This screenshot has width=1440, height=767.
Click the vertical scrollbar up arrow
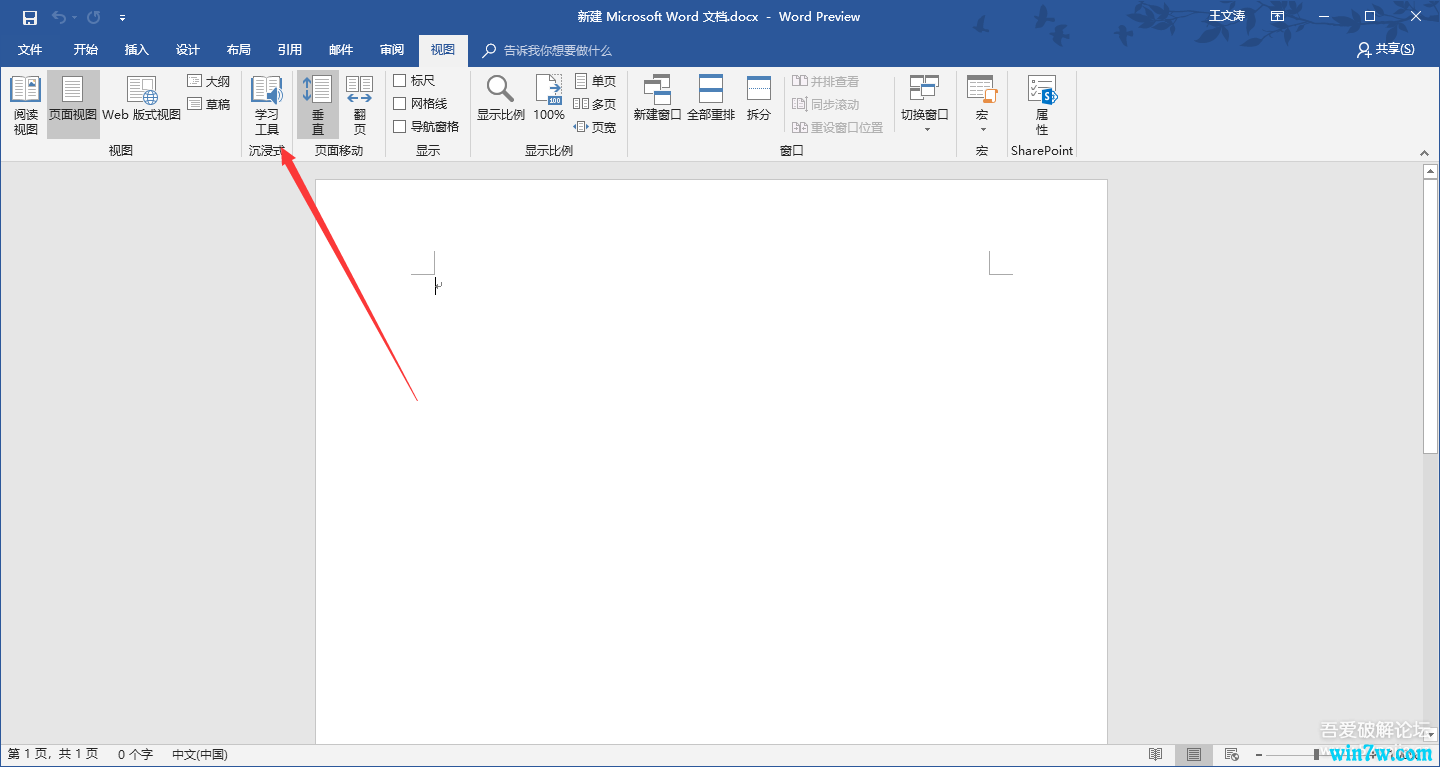click(1431, 172)
